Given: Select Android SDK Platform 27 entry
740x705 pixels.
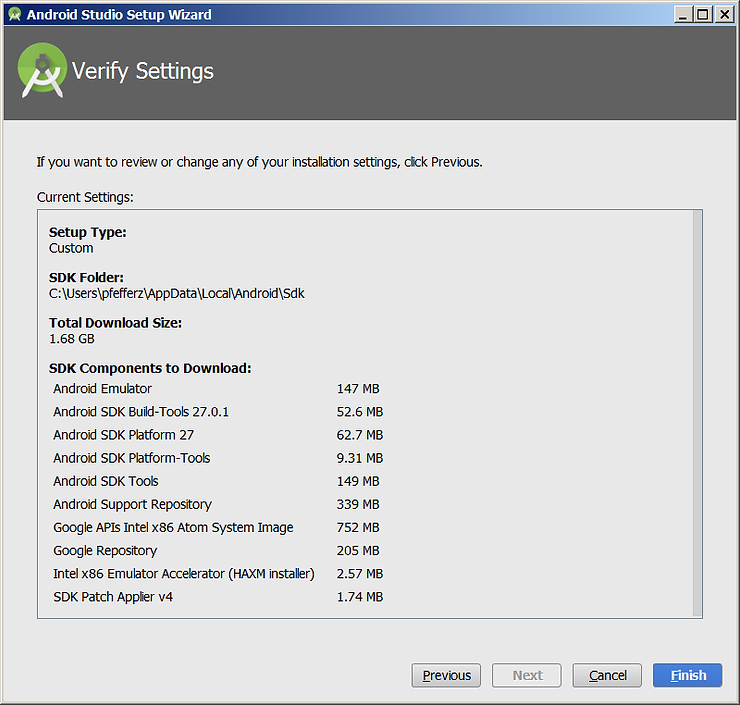Looking at the screenshot, I should pos(123,435).
